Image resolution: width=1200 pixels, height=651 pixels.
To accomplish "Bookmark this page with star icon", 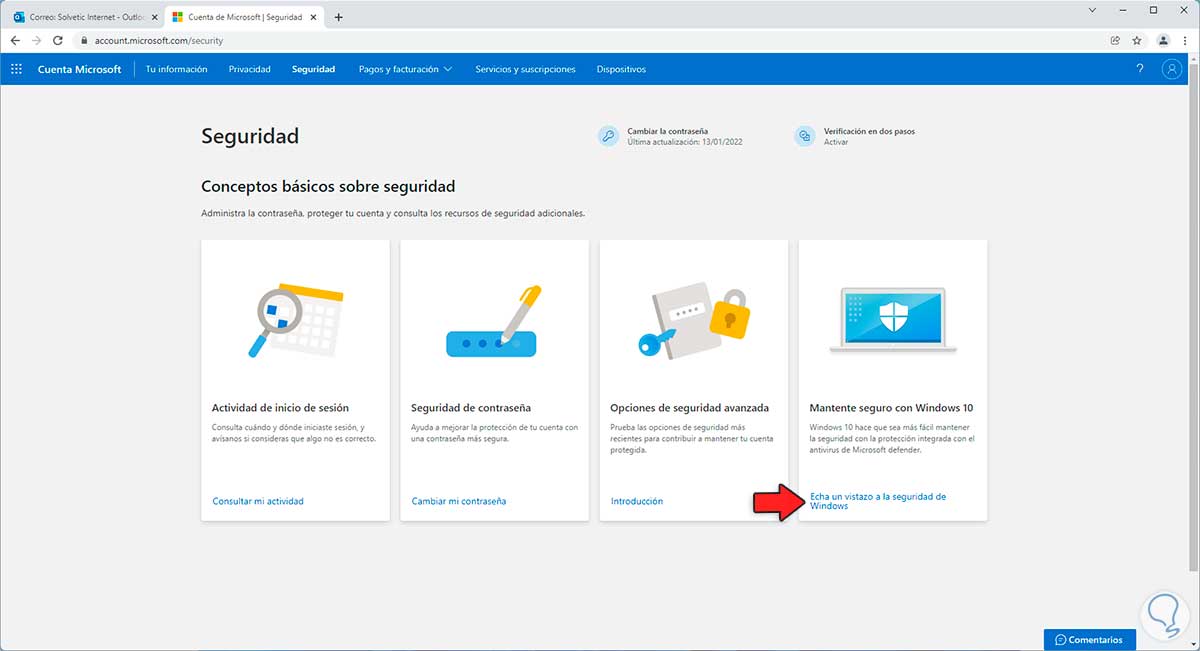I will coord(1137,40).
